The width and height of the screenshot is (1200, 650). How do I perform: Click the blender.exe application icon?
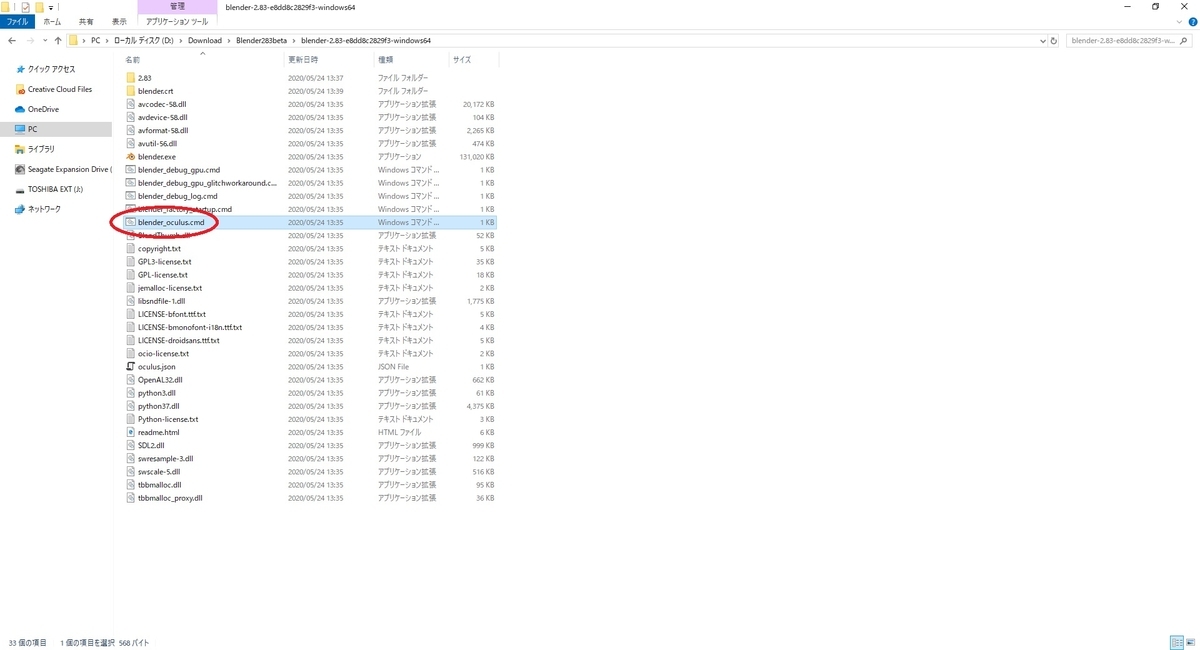pyautogui.click(x=131, y=157)
